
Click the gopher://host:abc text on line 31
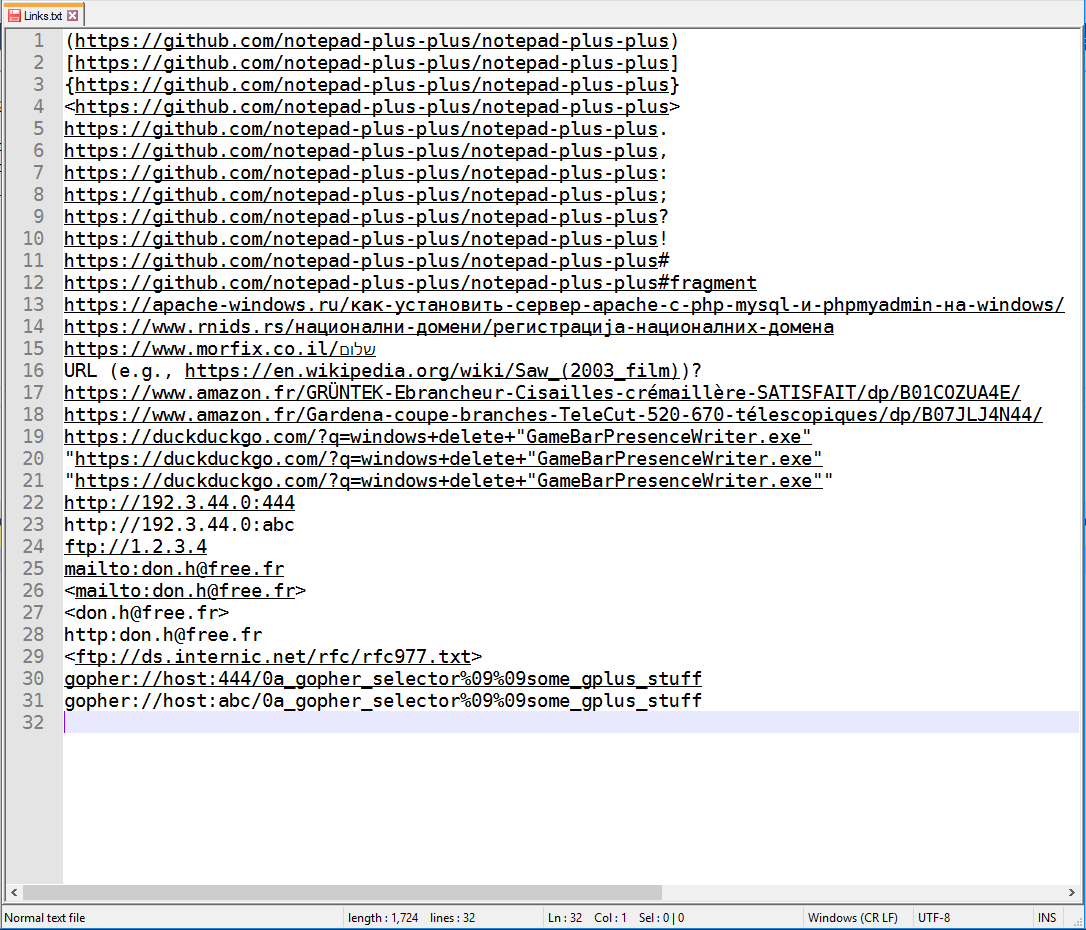click(x=383, y=701)
